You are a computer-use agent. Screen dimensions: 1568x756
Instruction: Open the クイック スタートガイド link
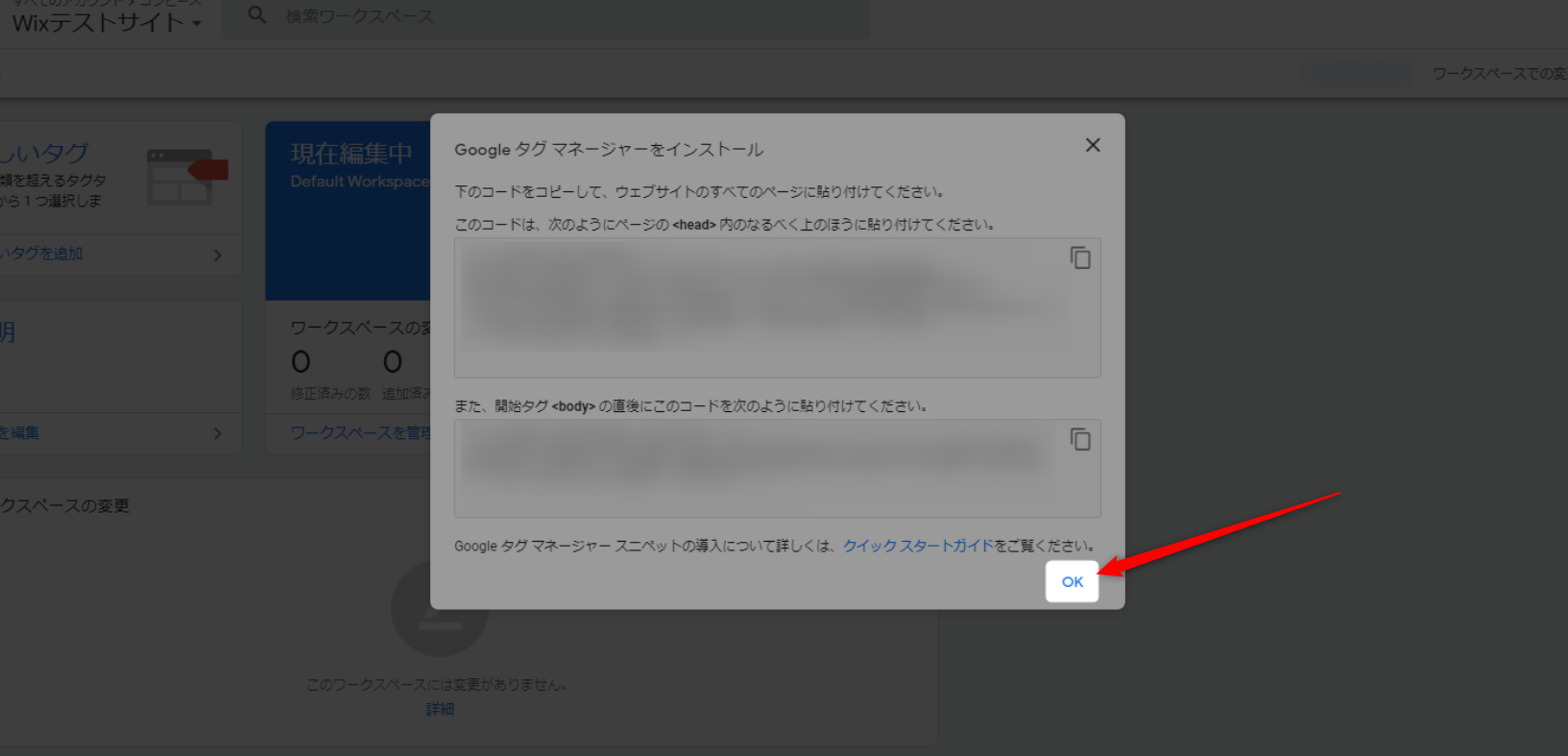(918, 546)
